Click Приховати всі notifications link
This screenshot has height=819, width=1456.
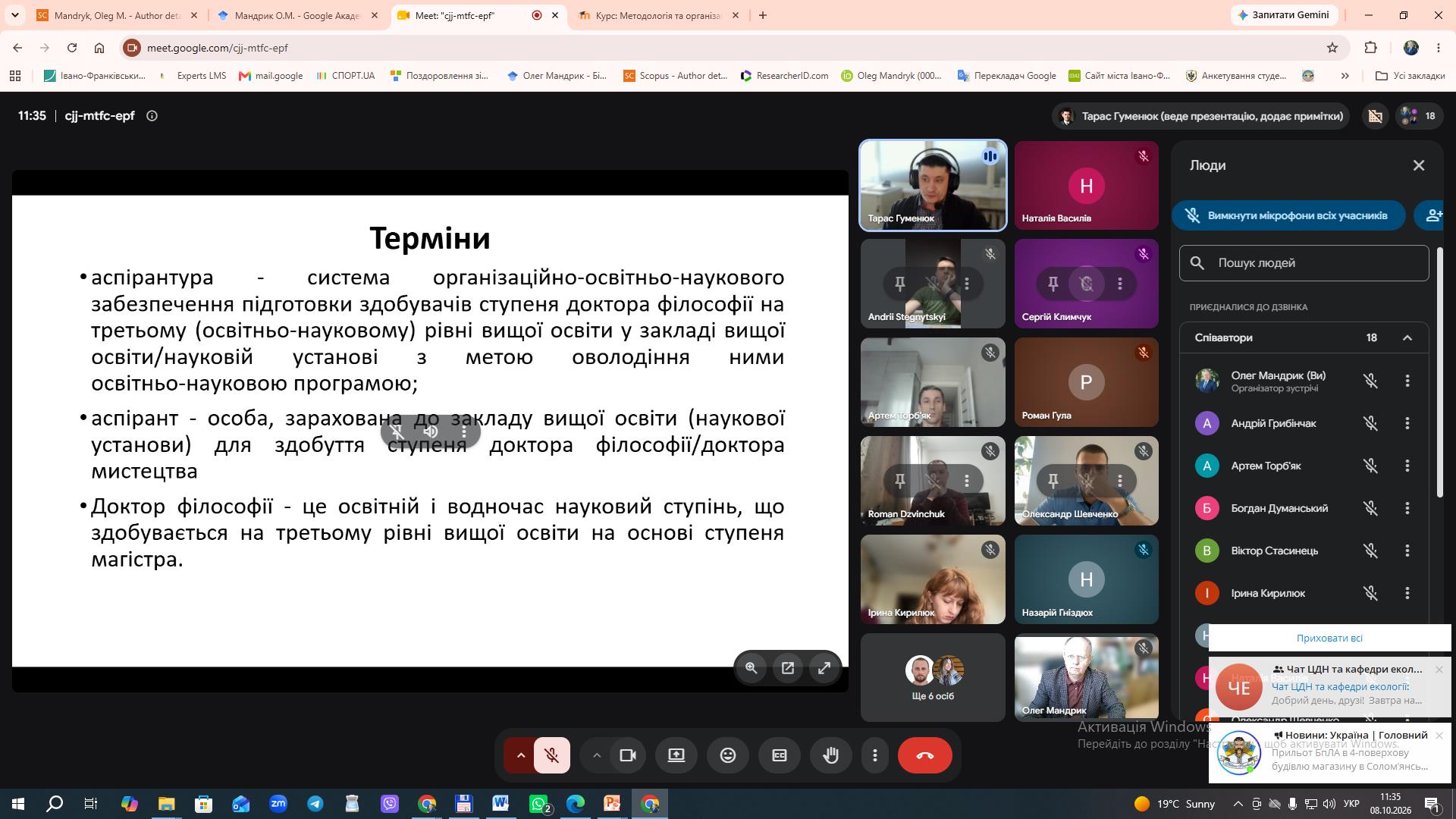(1329, 638)
